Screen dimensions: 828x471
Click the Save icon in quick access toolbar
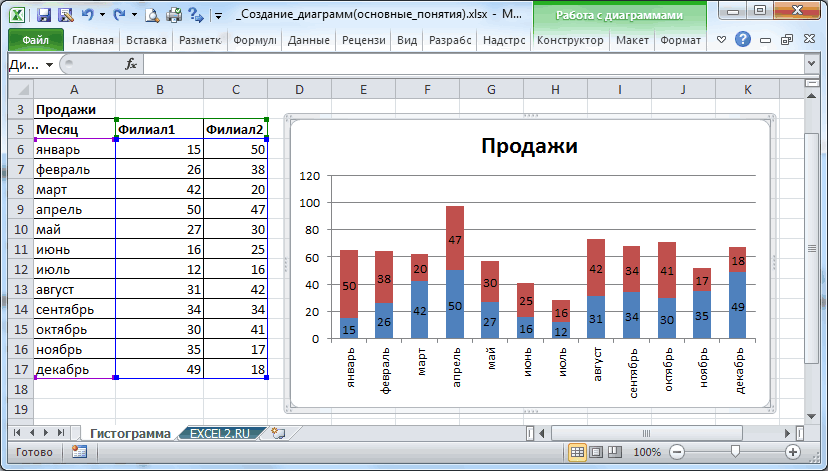click(43, 15)
